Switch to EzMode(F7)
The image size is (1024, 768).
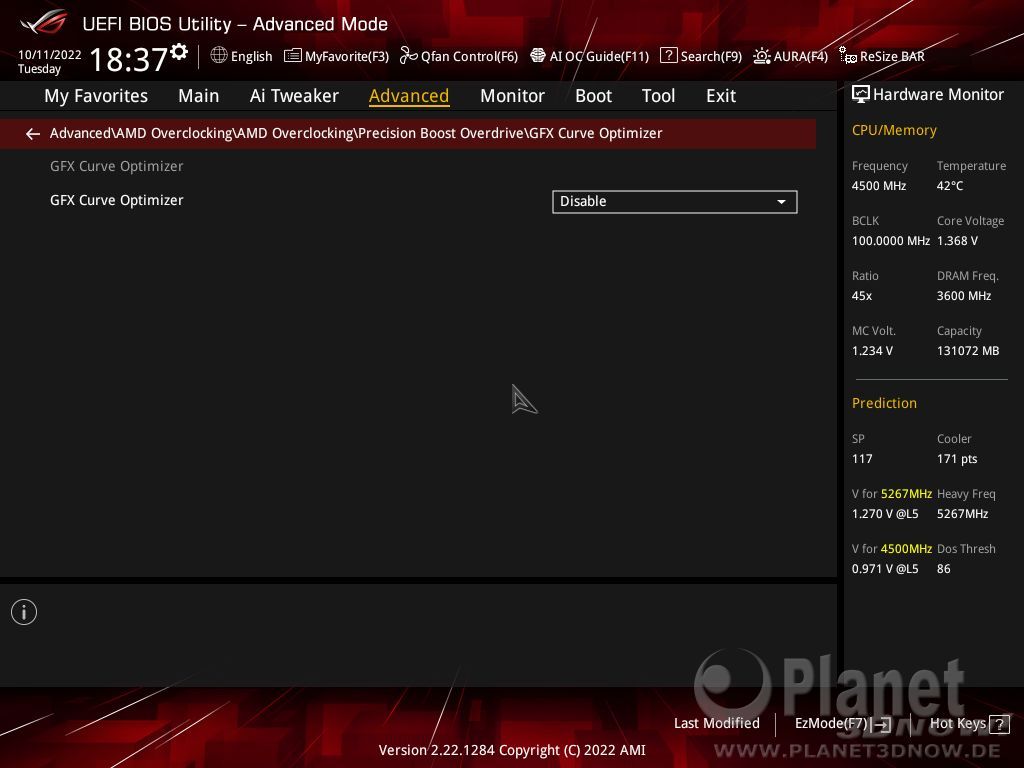coord(842,724)
